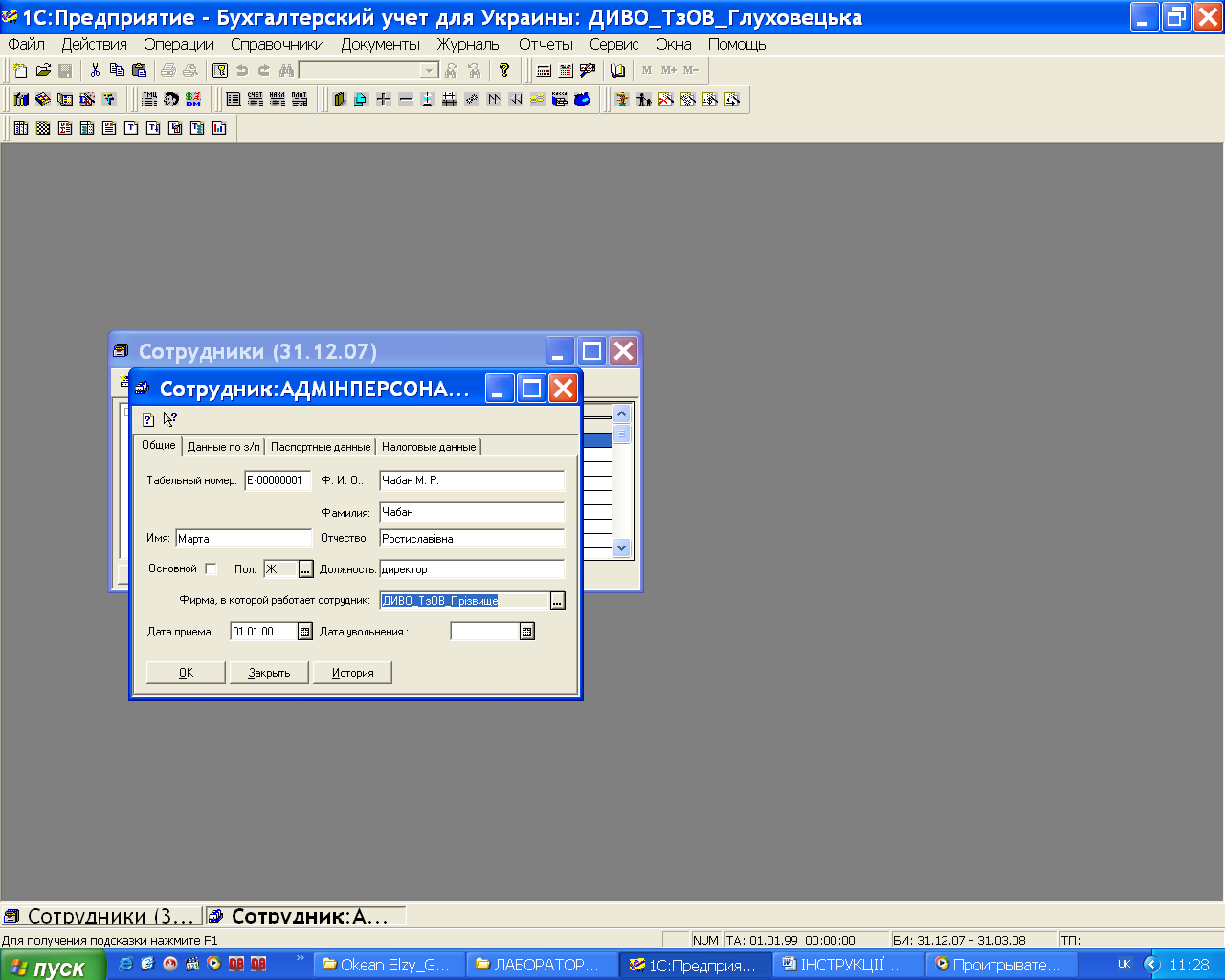Click the пуск Start button

click(52, 967)
